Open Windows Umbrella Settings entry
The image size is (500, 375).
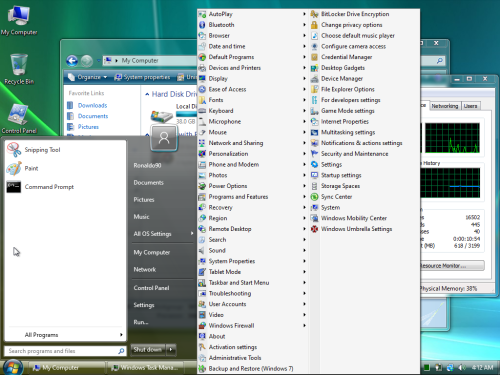(351, 229)
